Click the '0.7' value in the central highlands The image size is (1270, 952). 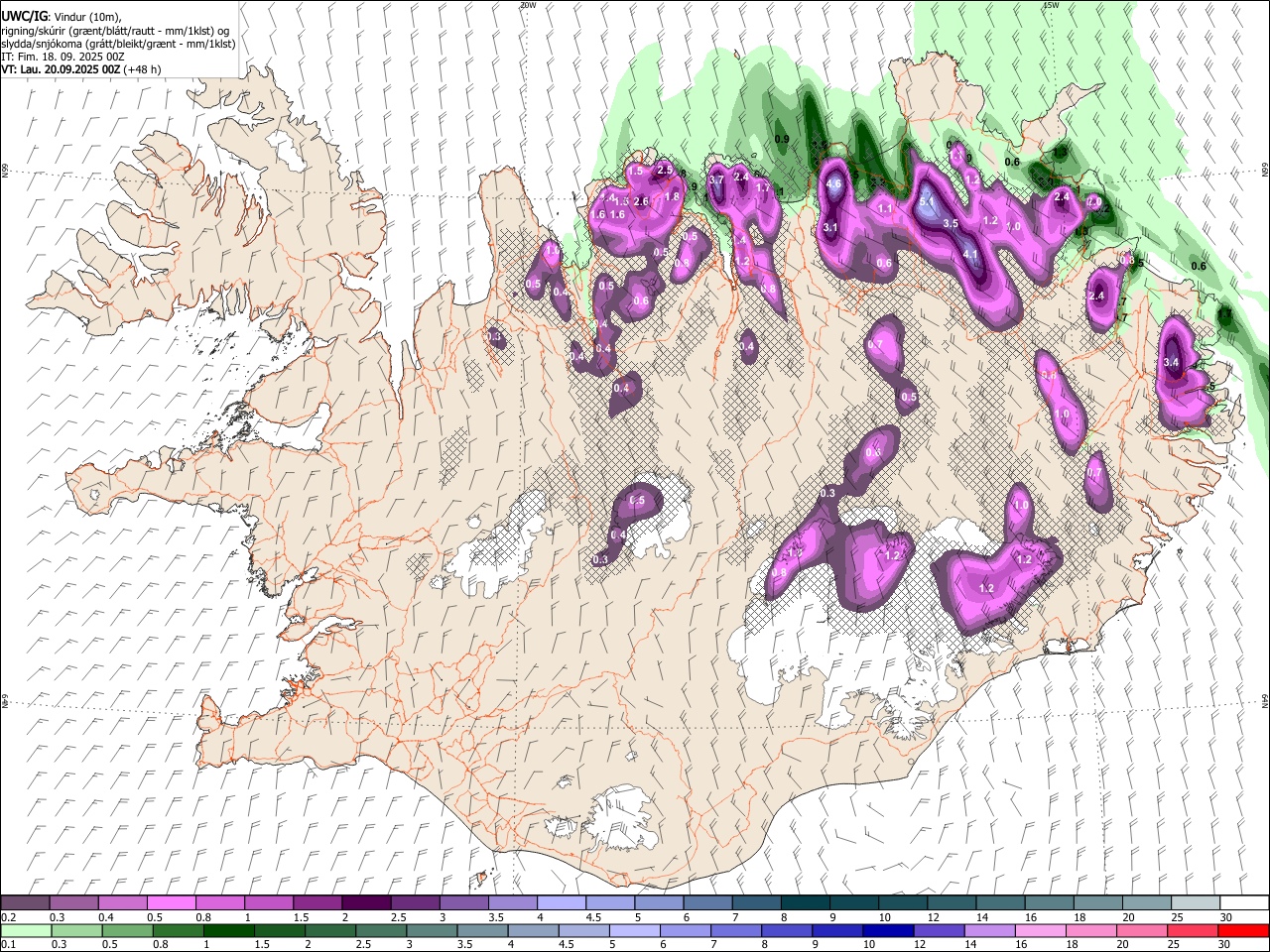click(x=875, y=345)
